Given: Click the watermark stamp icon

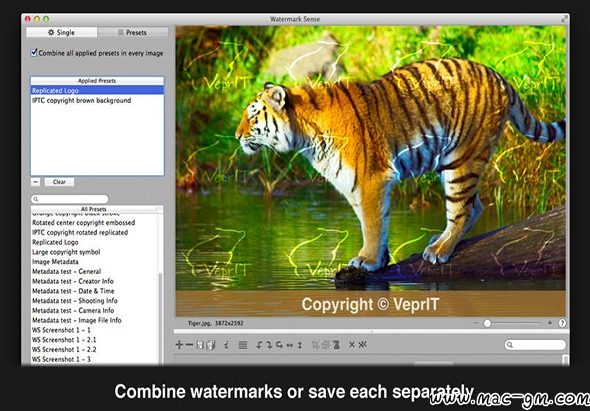Looking at the screenshot, I should 336,345.
